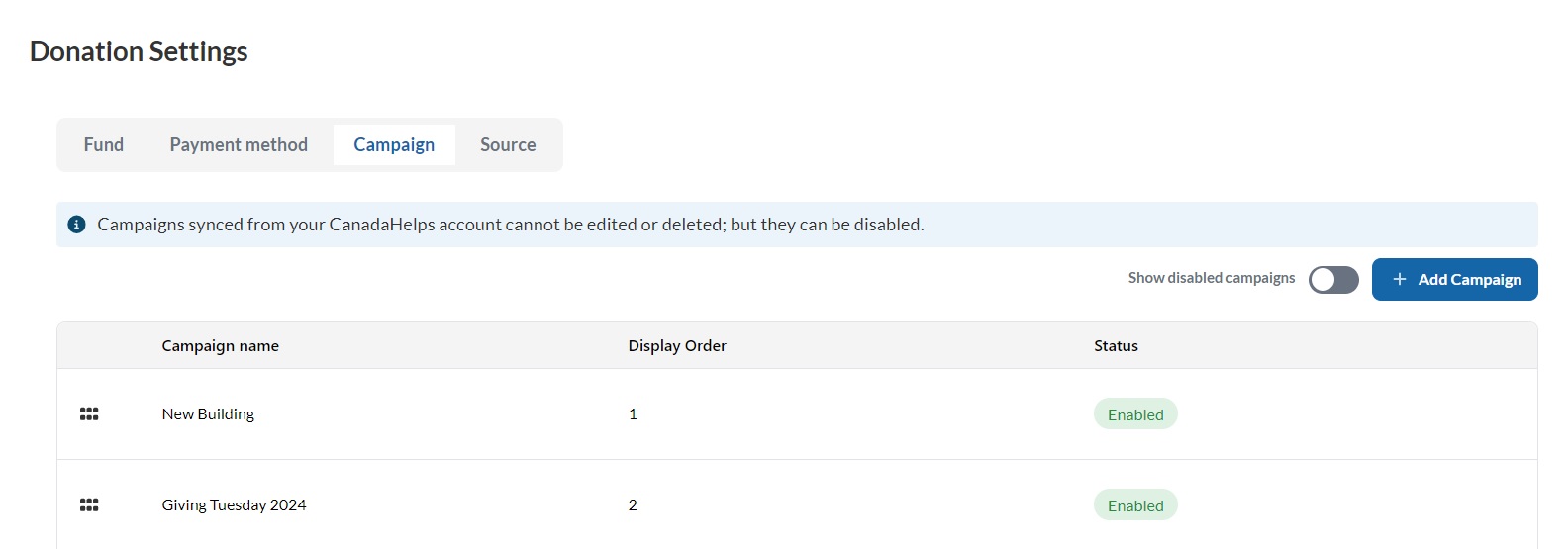The width and height of the screenshot is (1568, 549).
Task: Select the Campaign tab
Action: point(394,145)
